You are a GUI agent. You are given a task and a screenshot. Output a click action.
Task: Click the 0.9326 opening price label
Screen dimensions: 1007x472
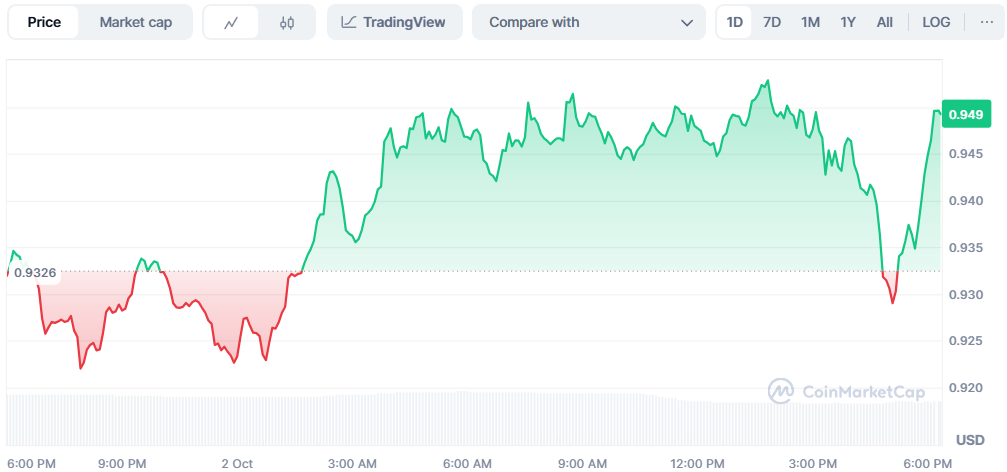coord(35,273)
